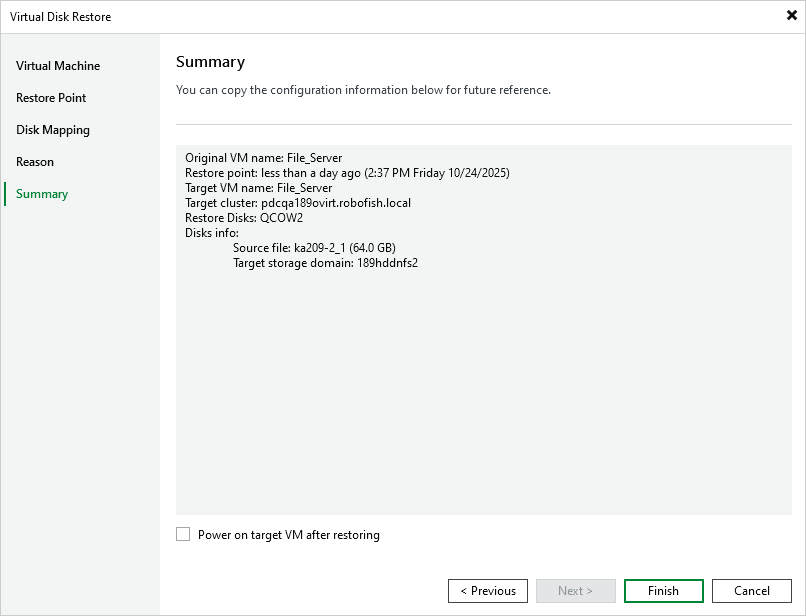The height and width of the screenshot is (616, 806).
Task: Enable Power on target VM after restoring
Action: 183,535
